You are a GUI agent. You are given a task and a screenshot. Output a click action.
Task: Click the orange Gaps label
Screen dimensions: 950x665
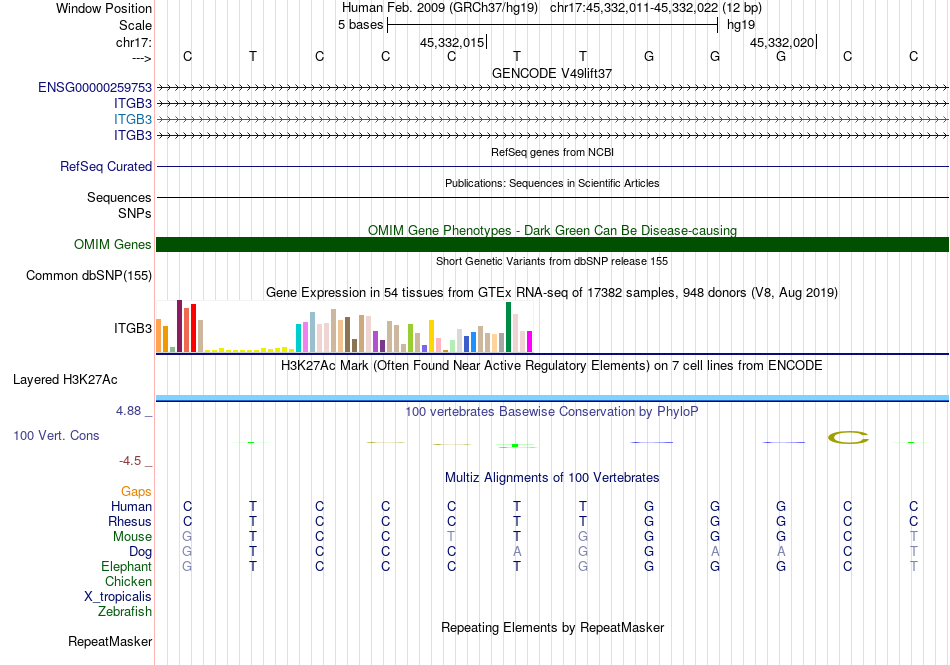(136, 491)
